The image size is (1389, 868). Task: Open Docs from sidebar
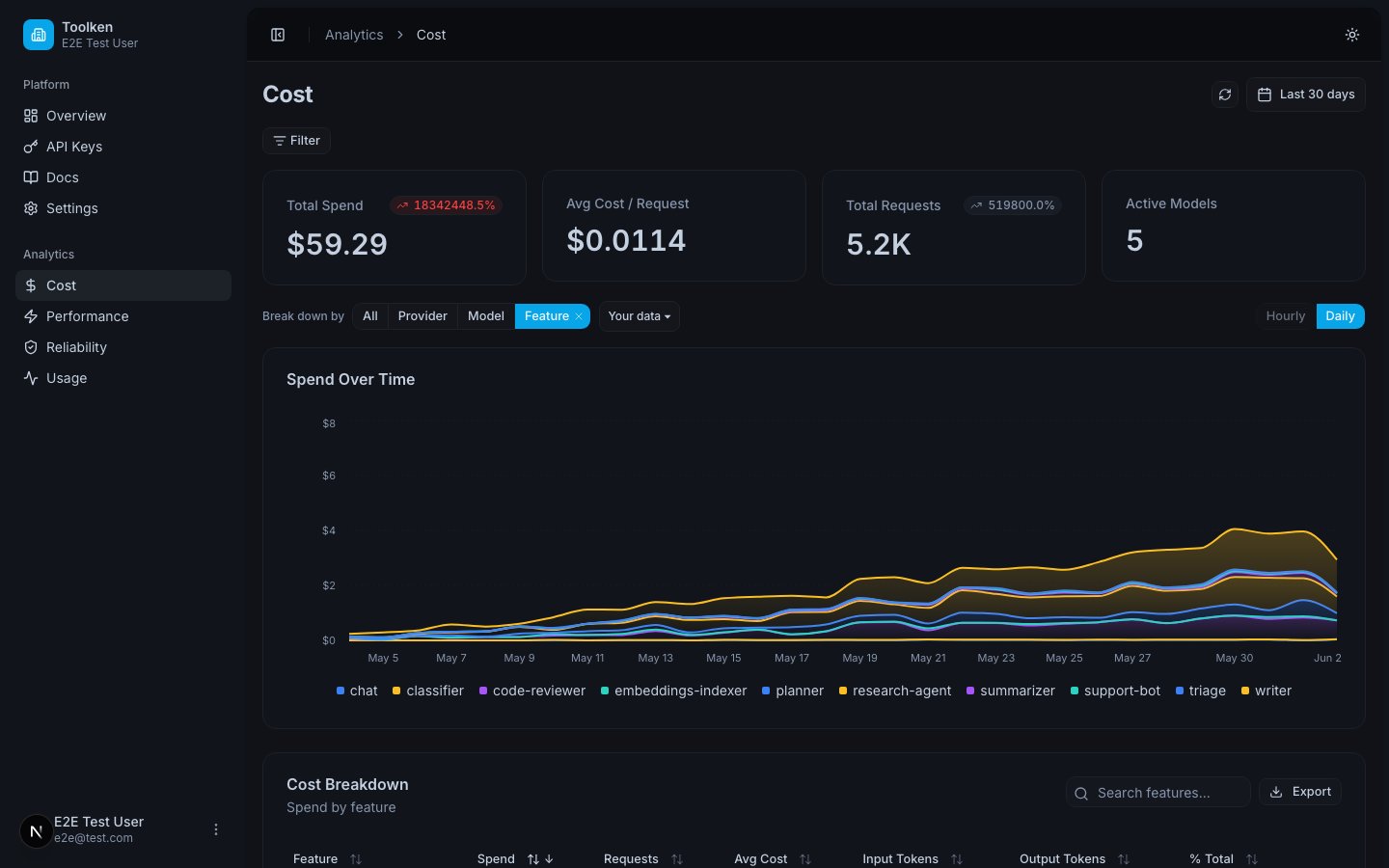123,177
